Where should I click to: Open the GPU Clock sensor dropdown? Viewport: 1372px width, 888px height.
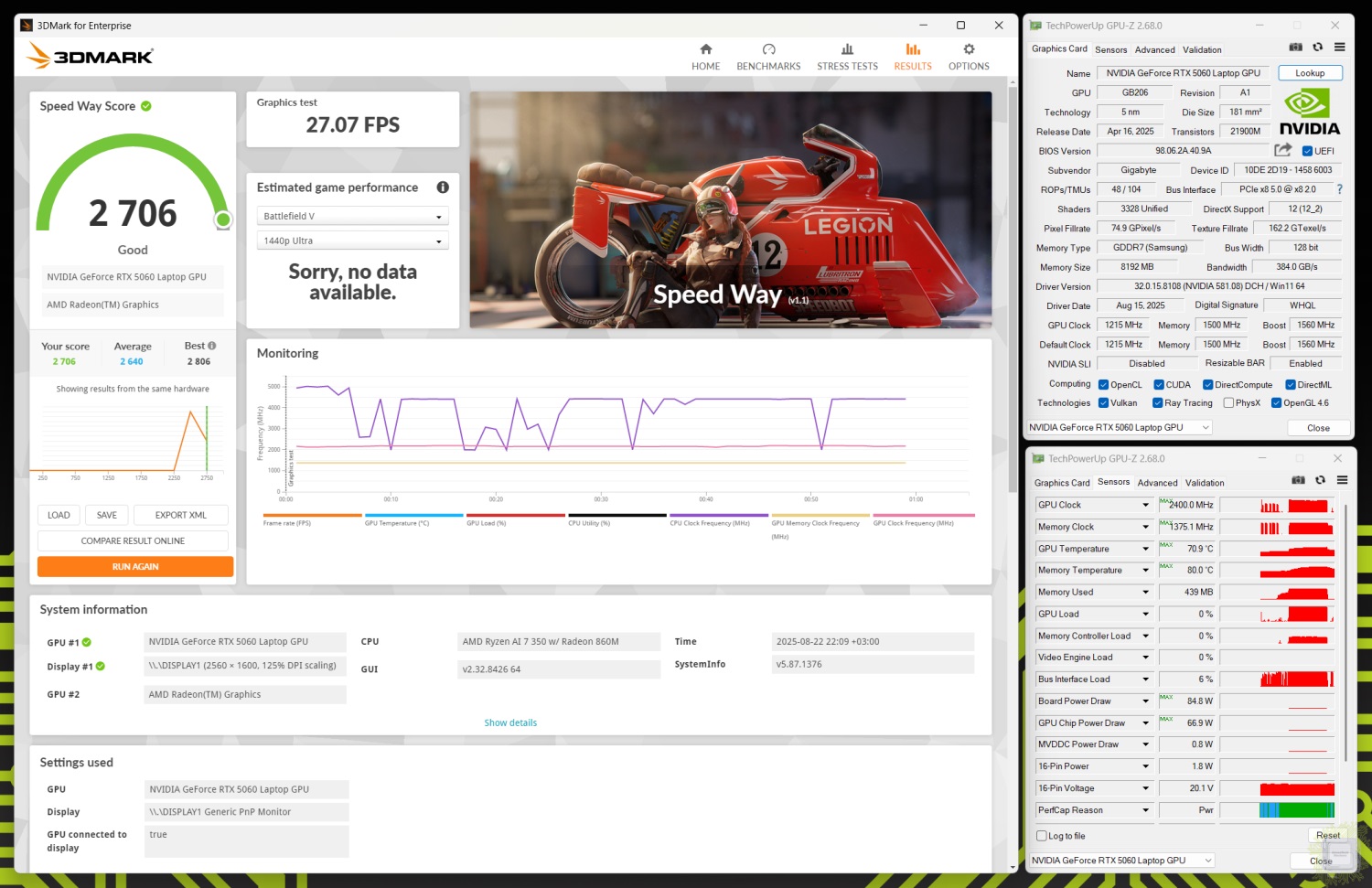1145,505
